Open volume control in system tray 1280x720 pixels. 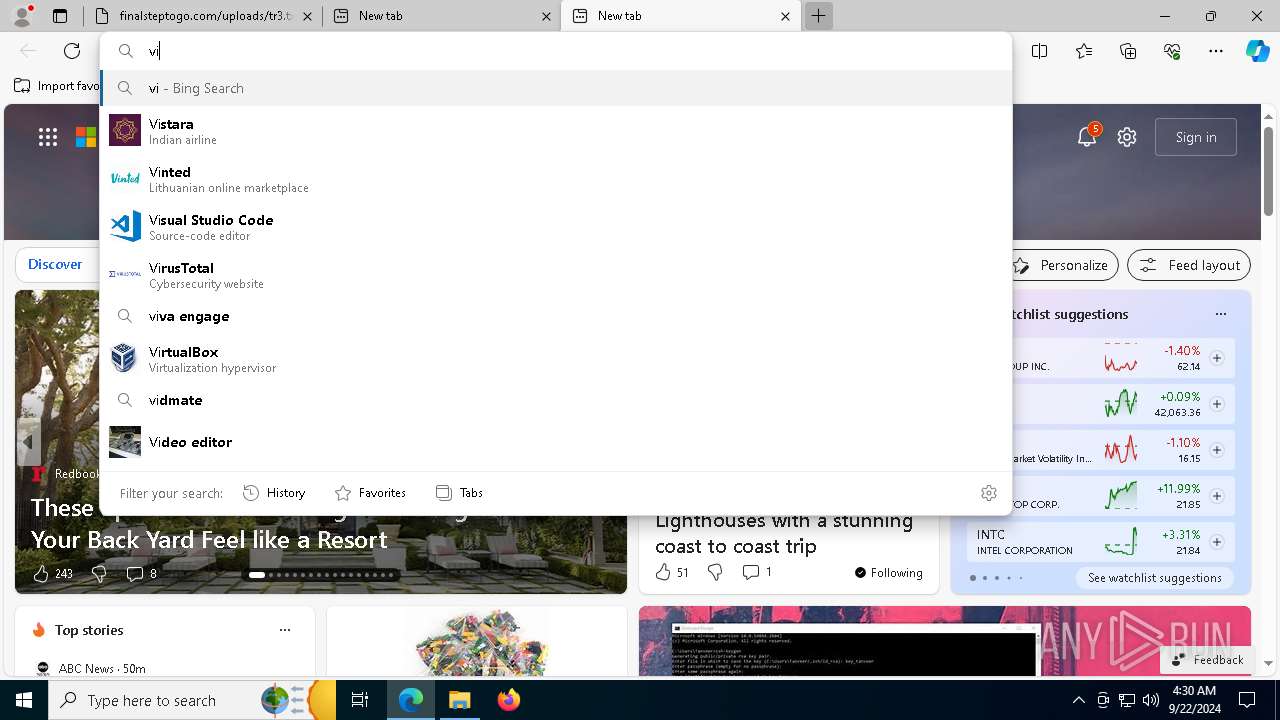pyautogui.click(x=1151, y=700)
